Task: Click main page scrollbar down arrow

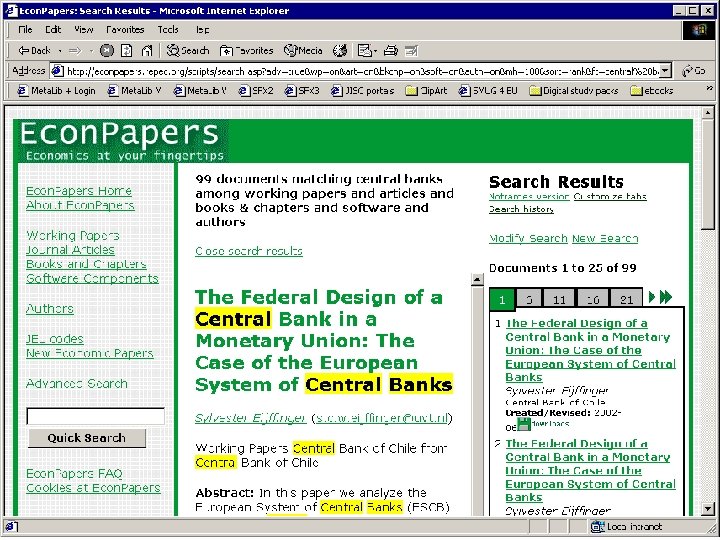Action: pyautogui.click(x=708, y=509)
